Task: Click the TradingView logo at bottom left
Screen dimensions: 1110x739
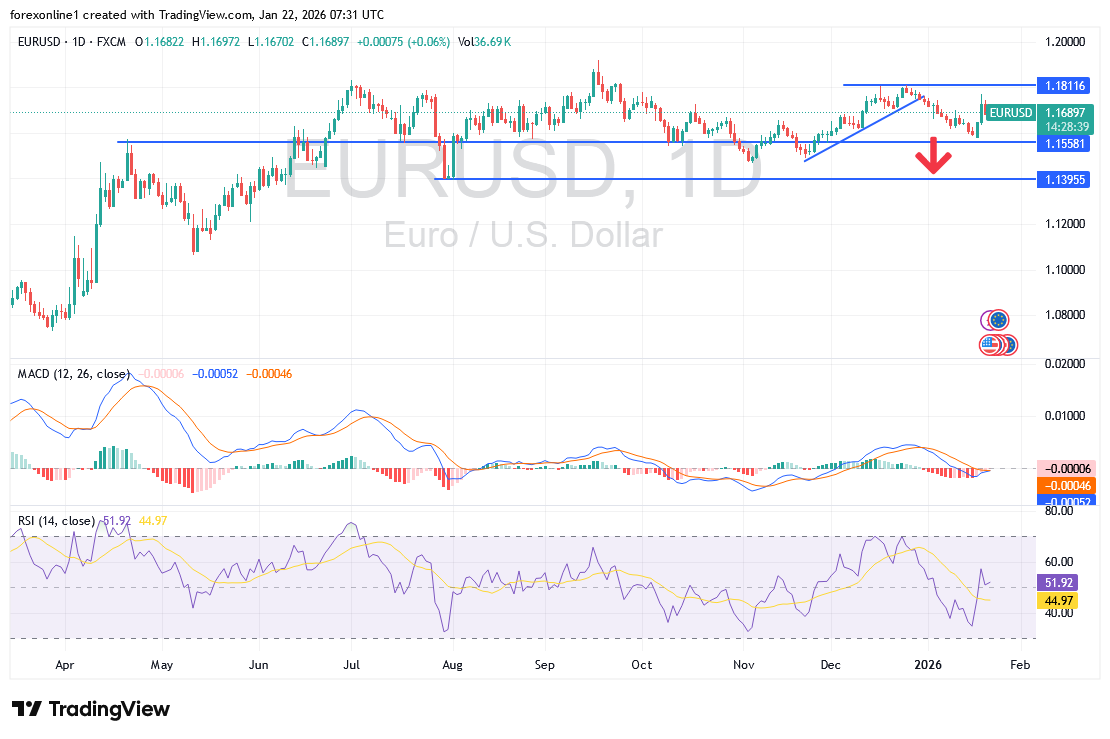Action: point(91,709)
